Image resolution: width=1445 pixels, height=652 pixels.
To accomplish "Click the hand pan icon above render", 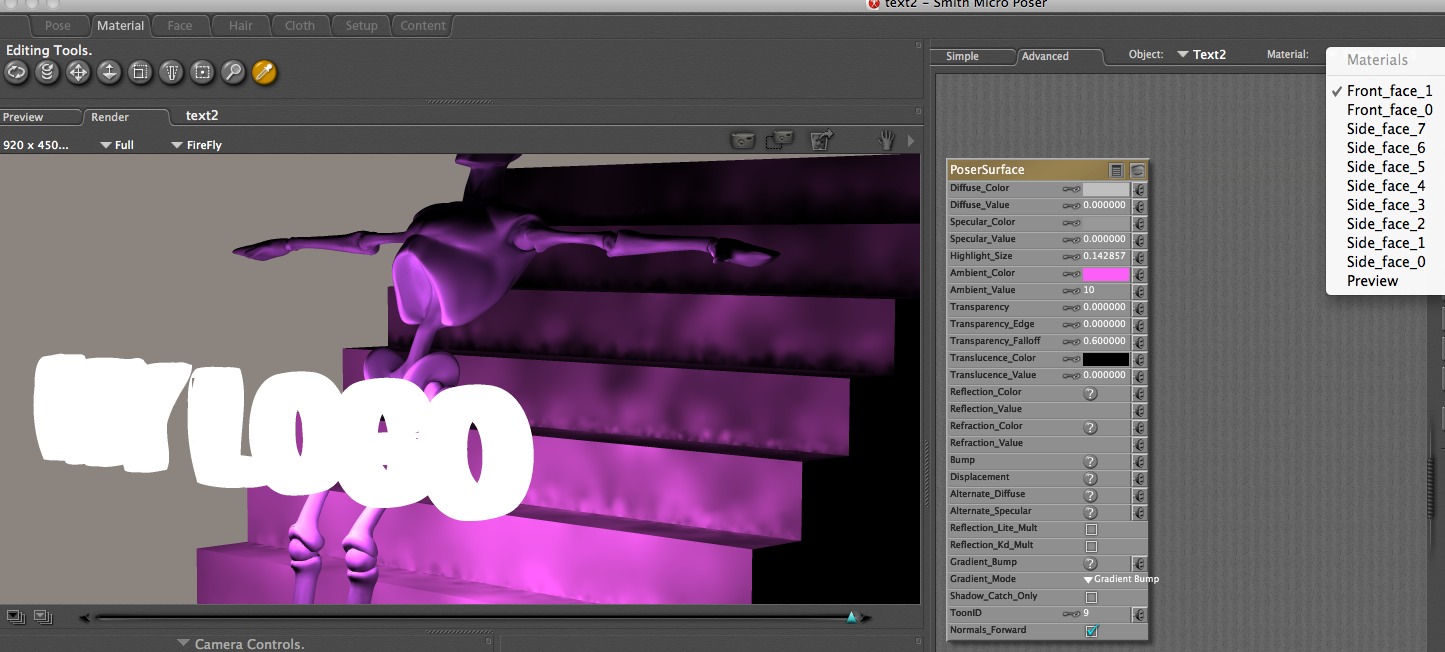I will point(886,141).
